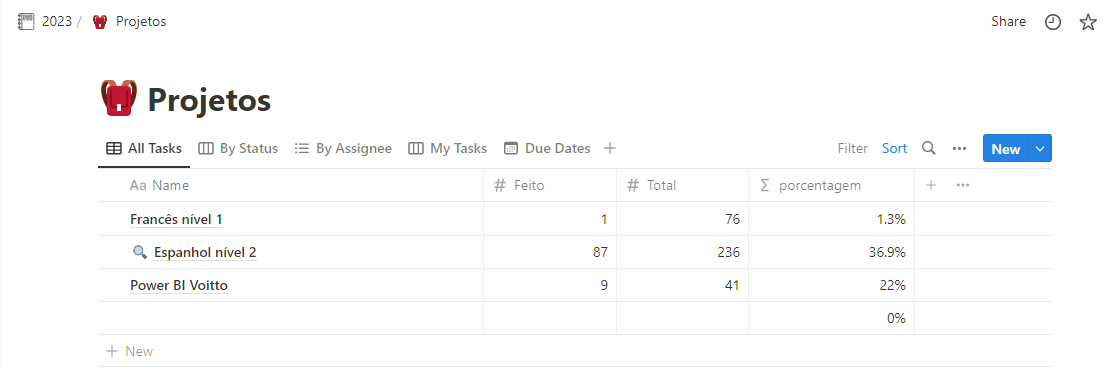Click the Total cell for Power BI Voitto
1110x372 pixels.
[x=682, y=286]
